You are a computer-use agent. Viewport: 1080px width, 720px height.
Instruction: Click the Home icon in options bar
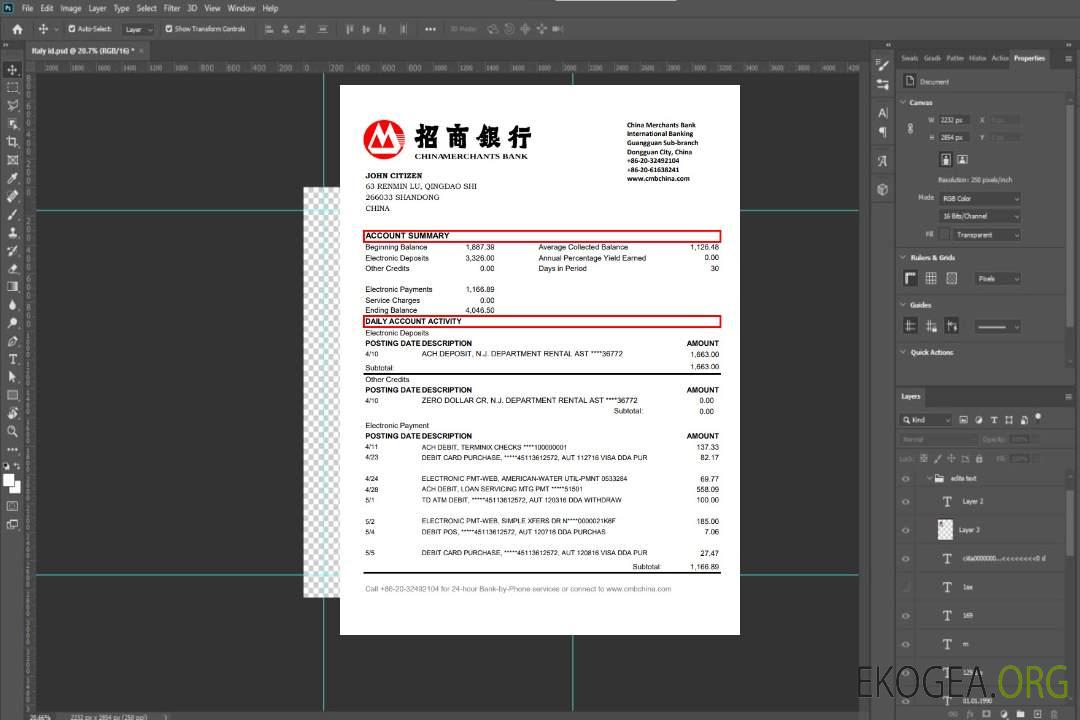coord(17,29)
